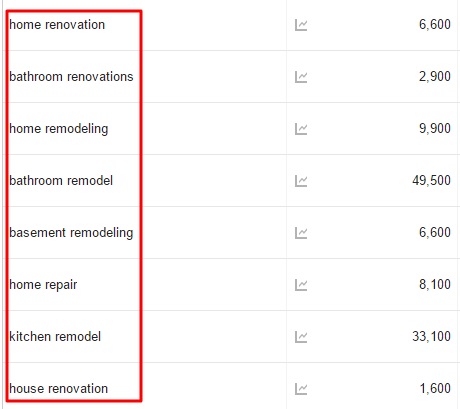Select the basement remodeling keyword
This screenshot has width=460, height=409.
pyautogui.click(x=71, y=233)
